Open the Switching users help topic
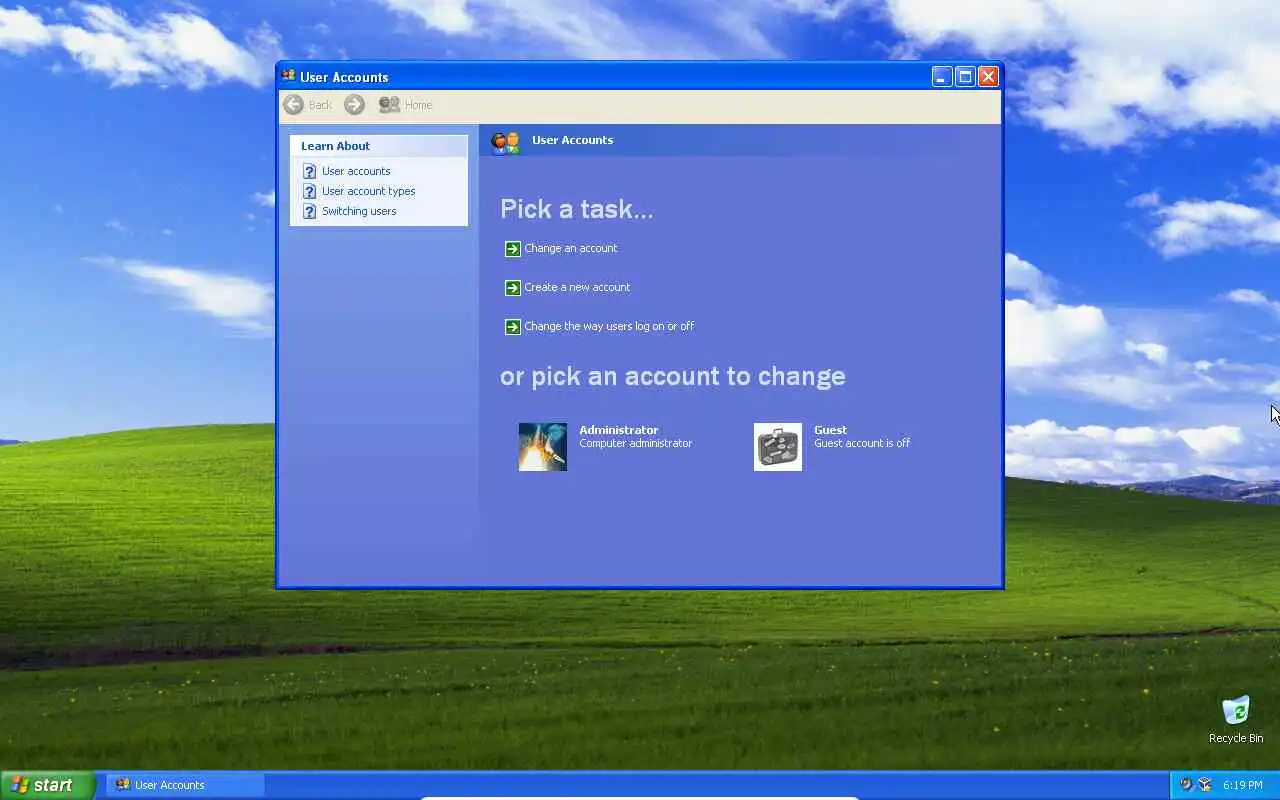This screenshot has width=1280, height=800. [x=359, y=211]
